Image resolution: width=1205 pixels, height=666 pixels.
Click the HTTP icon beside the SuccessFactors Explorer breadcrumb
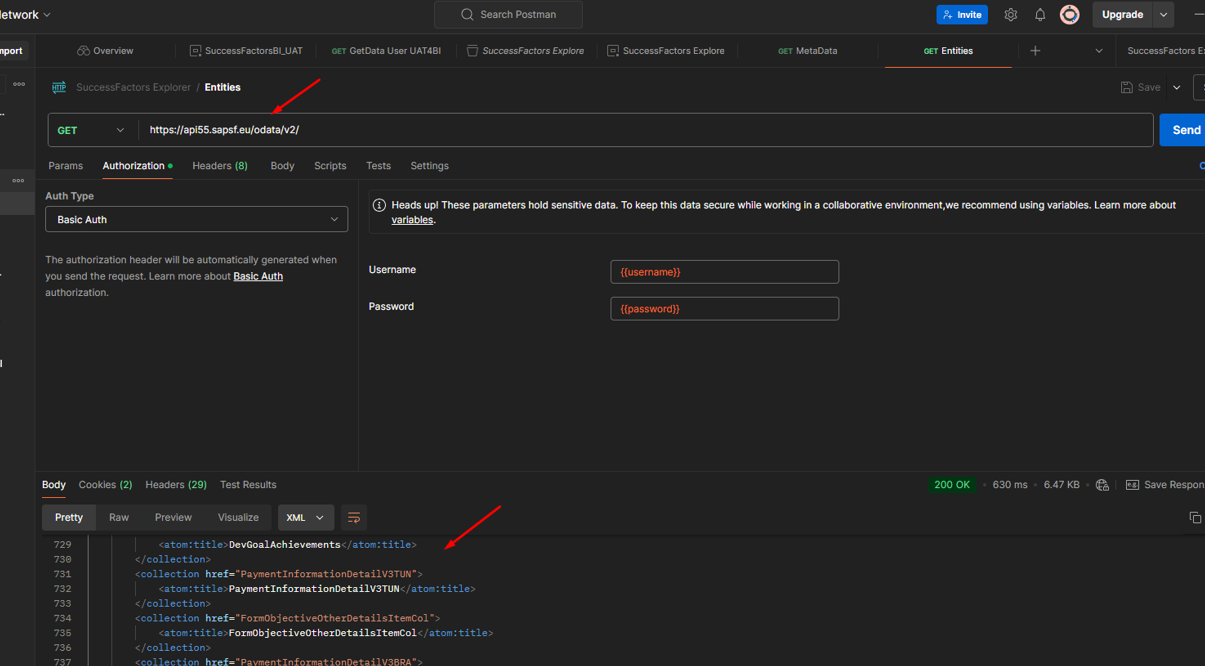coord(59,87)
